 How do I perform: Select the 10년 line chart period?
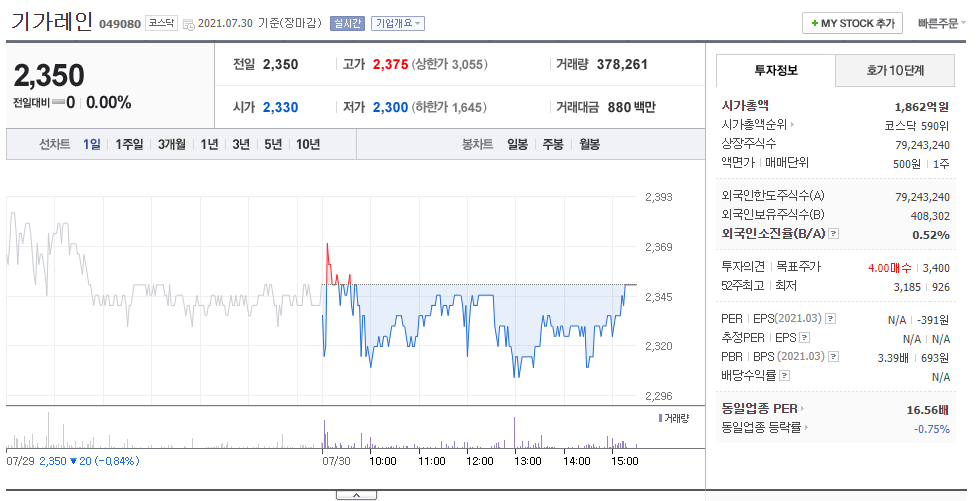[308, 145]
